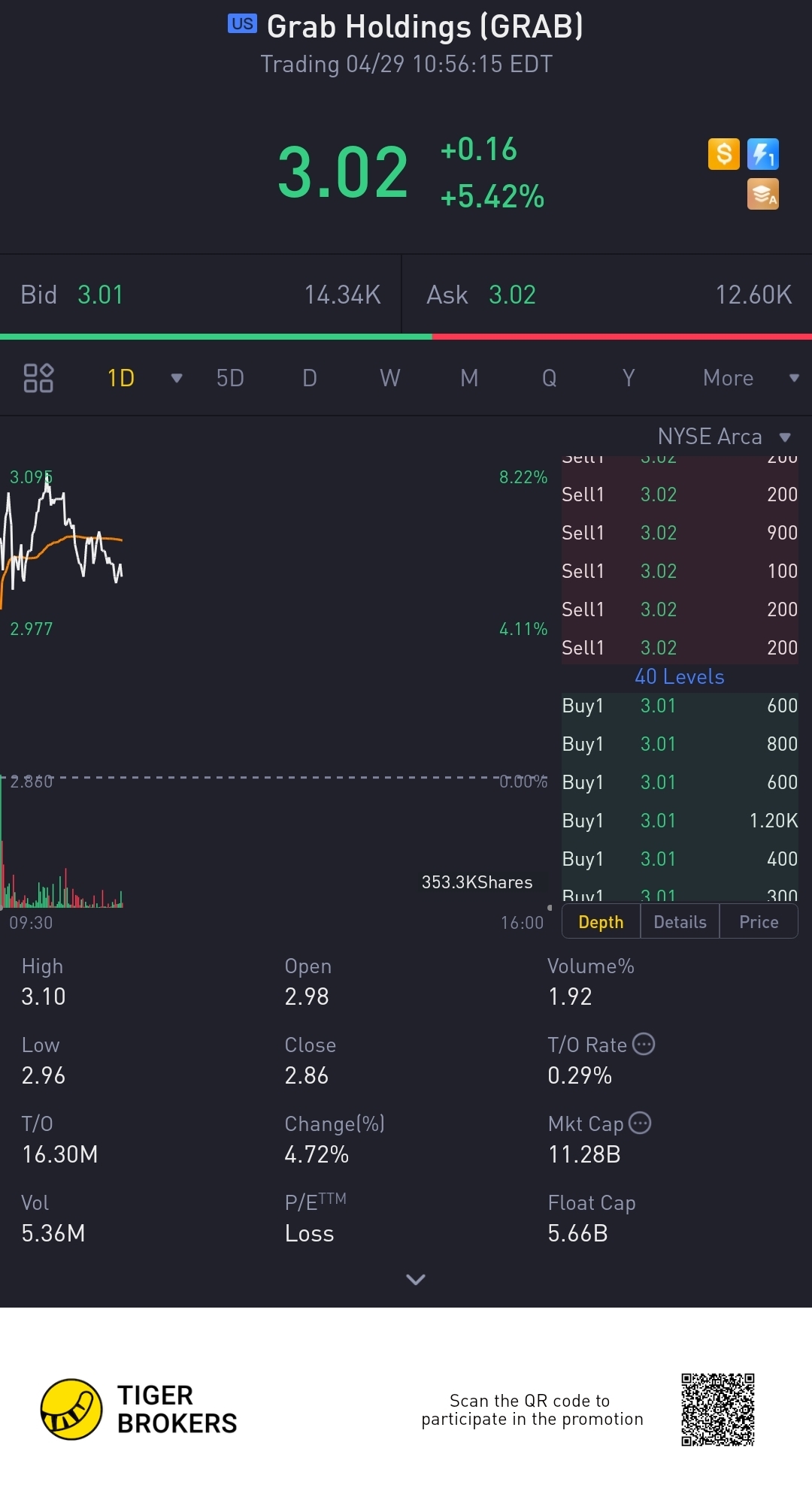
Task: Tap the yellow dollar sign icon
Action: coord(724,154)
